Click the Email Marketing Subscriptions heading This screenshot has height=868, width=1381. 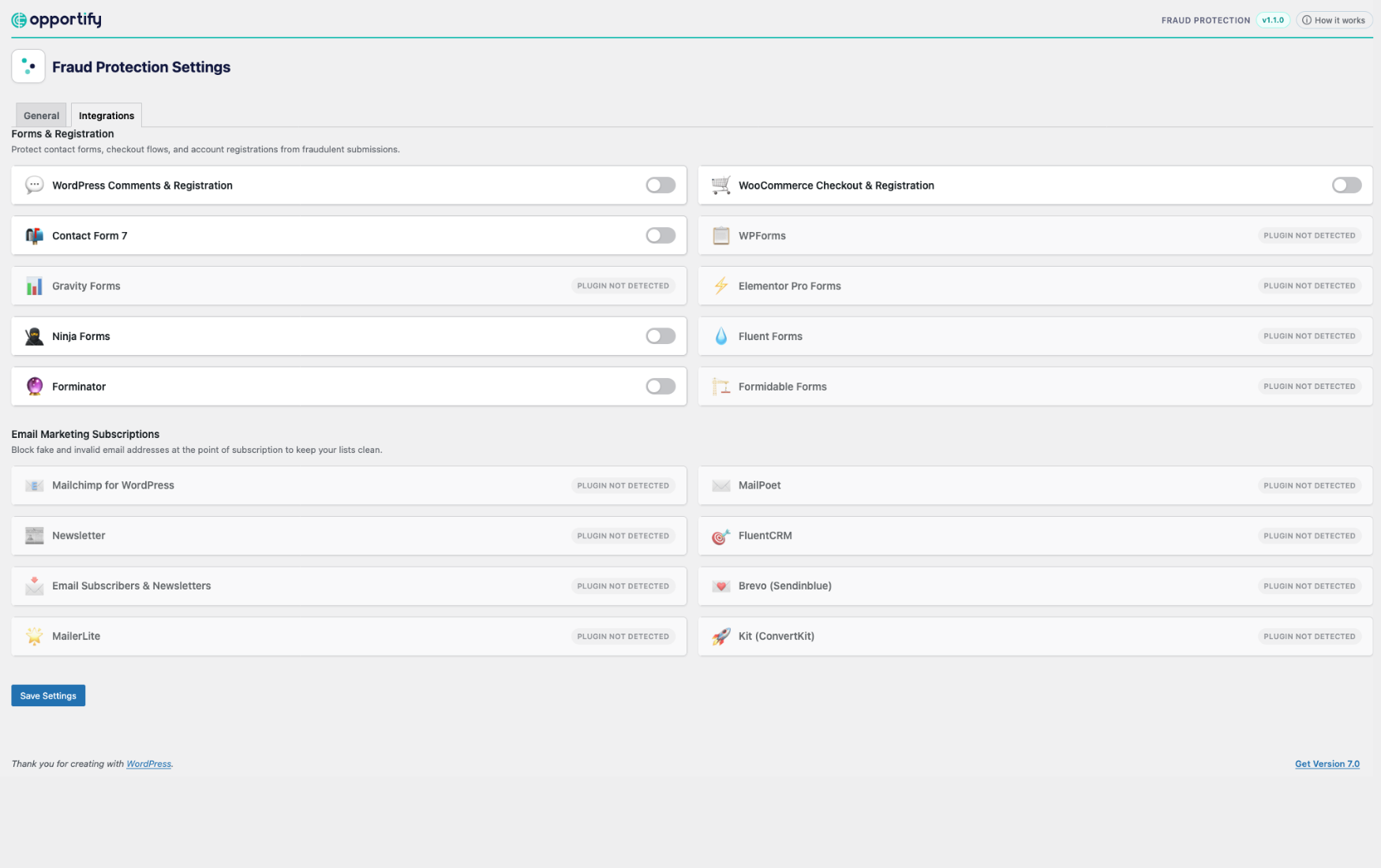[85, 434]
